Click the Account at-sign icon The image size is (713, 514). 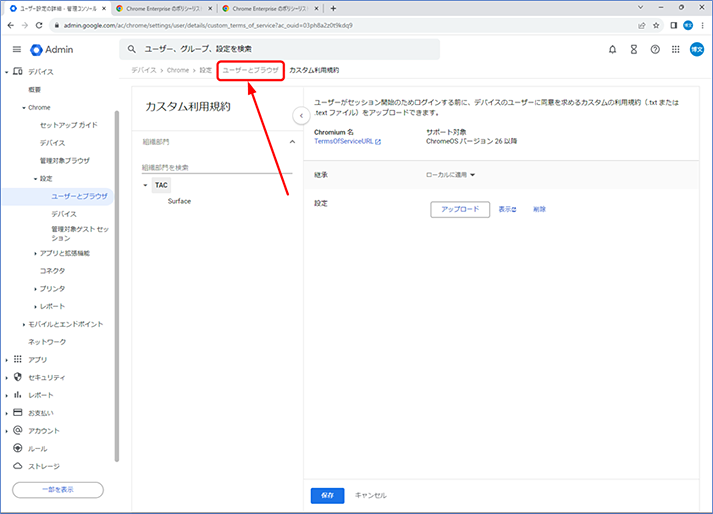[18, 430]
